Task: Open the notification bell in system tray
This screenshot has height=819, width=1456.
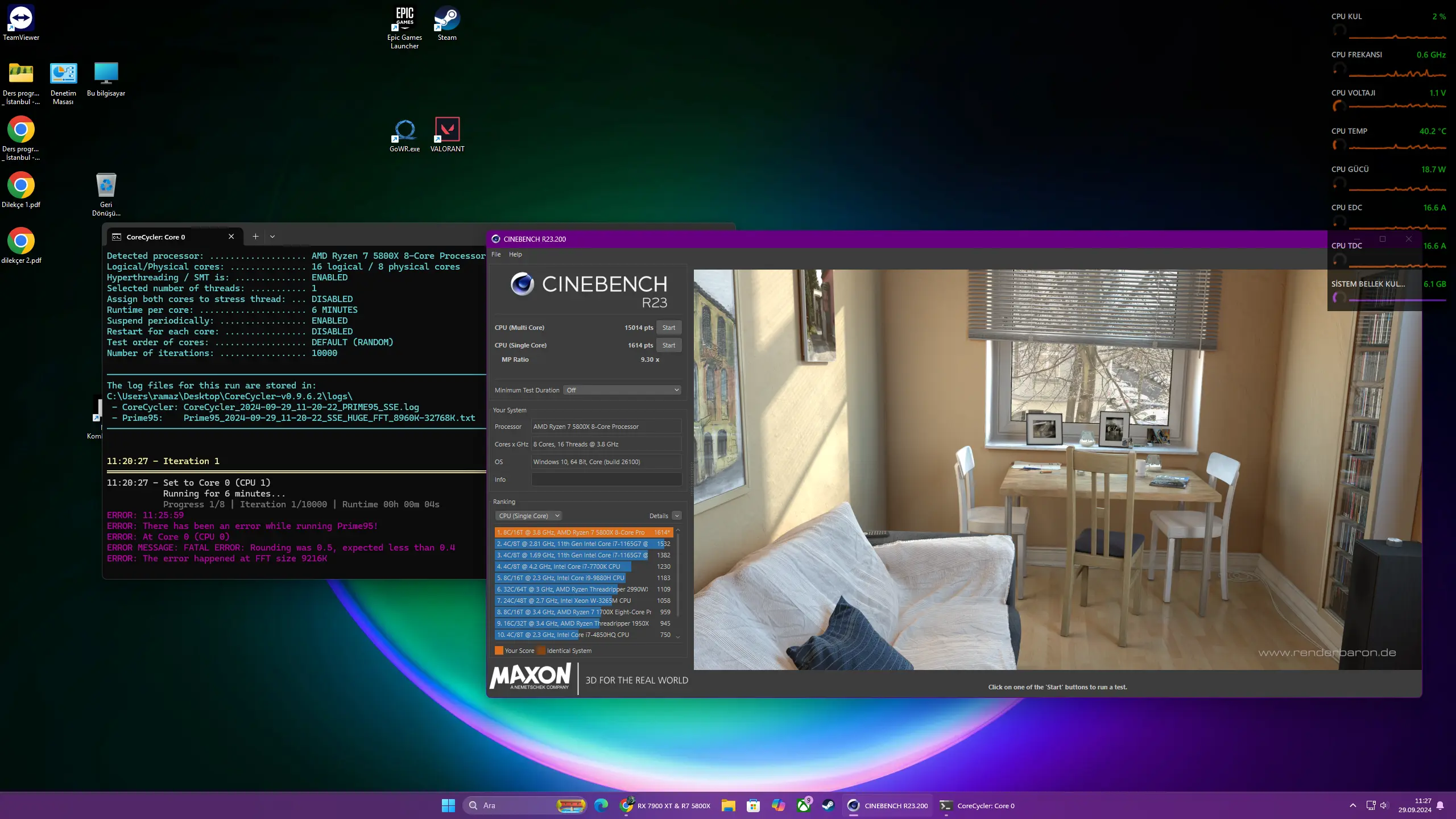Action: (1440, 805)
